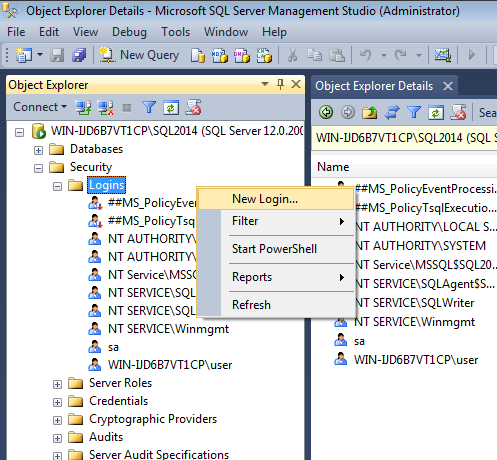Click the Analysis Services XMLA Query icon
This screenshot has height=460, width=497.
pos(264,55)
